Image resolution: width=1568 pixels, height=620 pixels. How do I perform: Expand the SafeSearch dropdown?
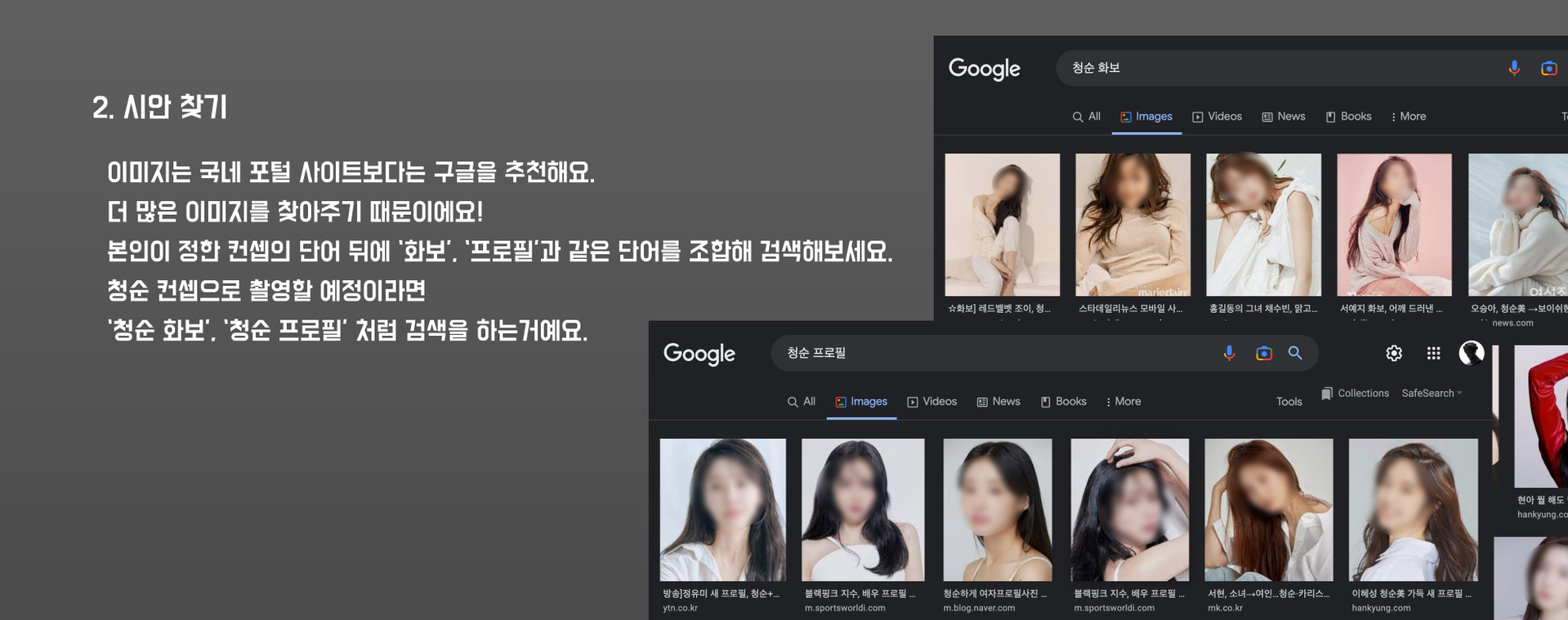(x=1432, y=394)
